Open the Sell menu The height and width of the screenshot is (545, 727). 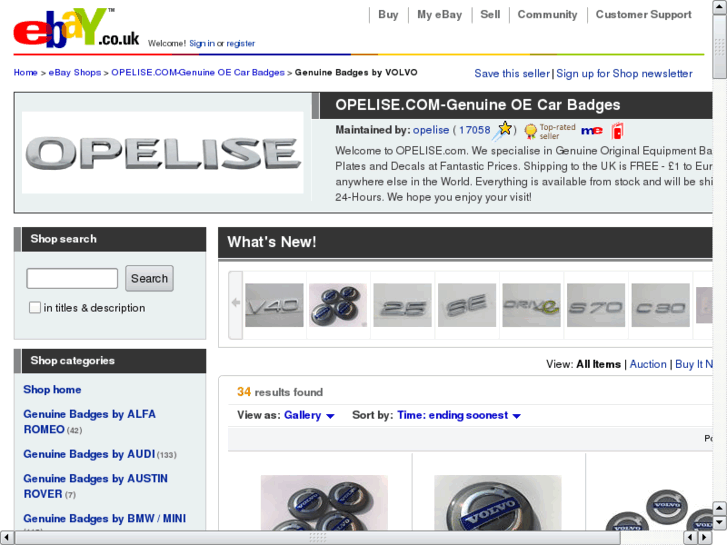490,14
